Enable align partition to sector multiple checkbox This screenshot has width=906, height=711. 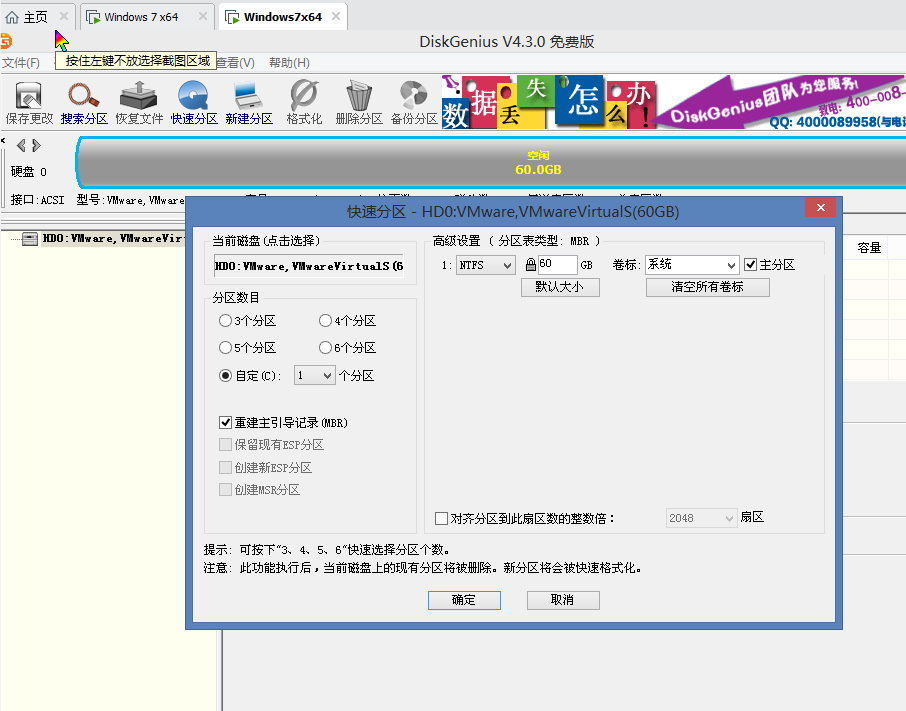click(441, 518)
